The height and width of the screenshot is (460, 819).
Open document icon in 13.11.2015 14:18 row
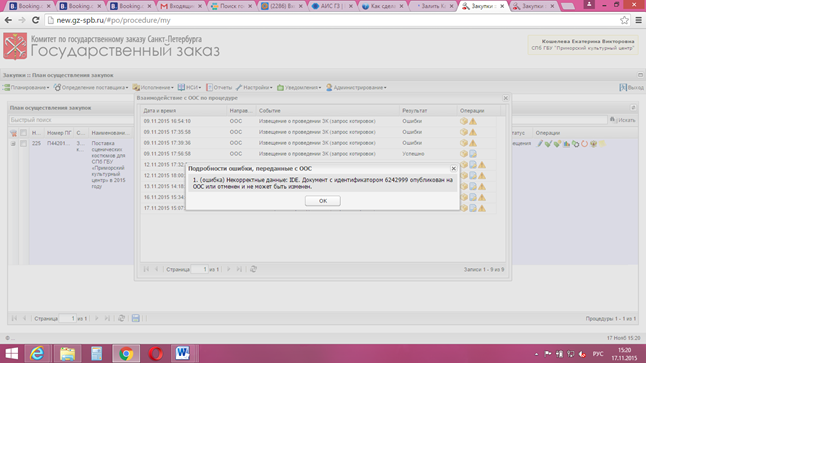point(473,186)
